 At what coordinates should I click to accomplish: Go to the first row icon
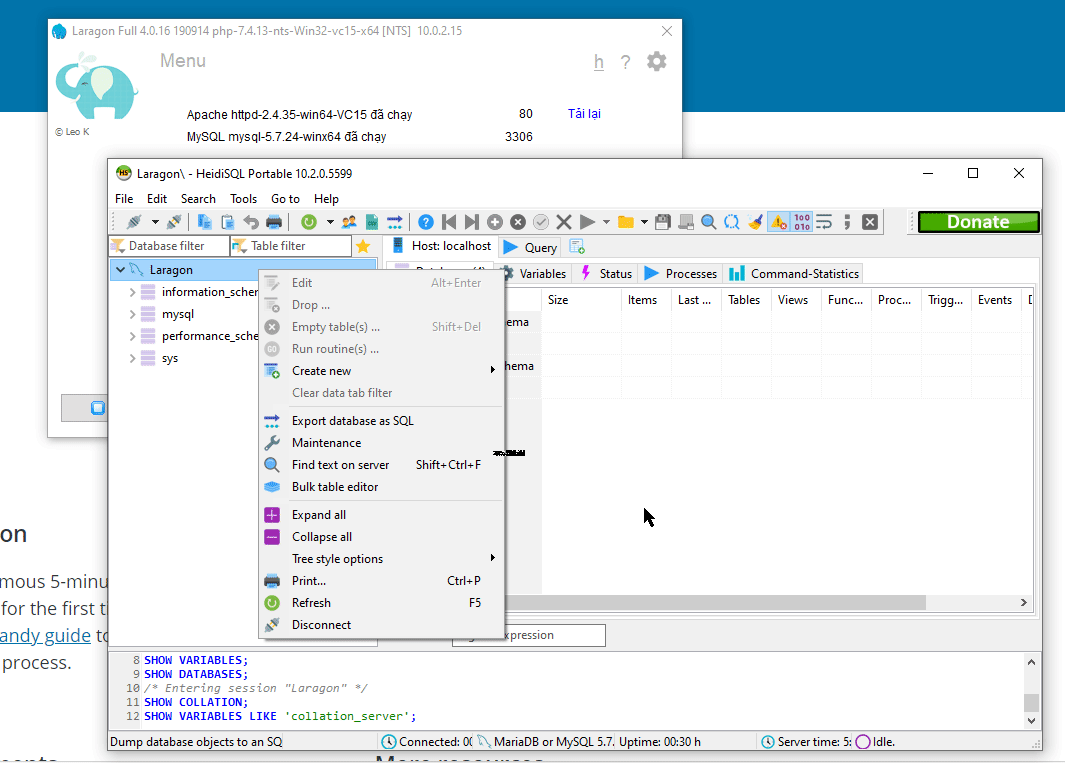click(449, 221)
